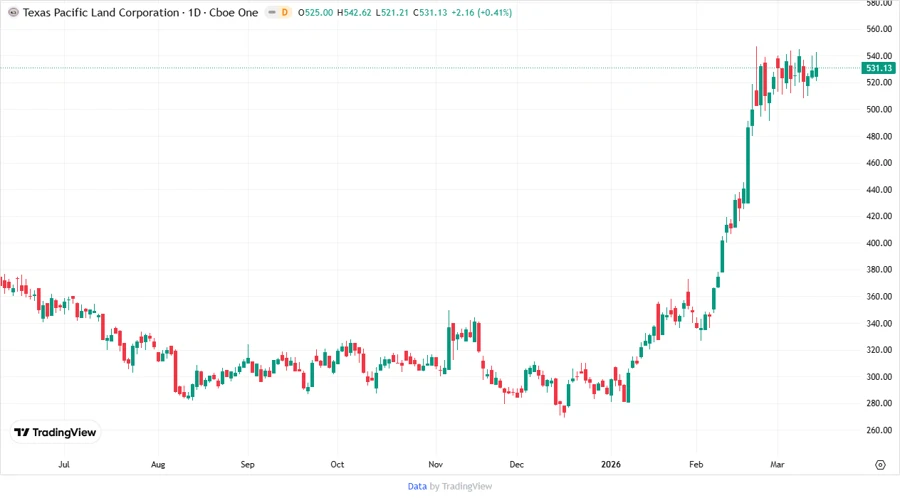Click the open value O525.00

(x=315, y=12)
